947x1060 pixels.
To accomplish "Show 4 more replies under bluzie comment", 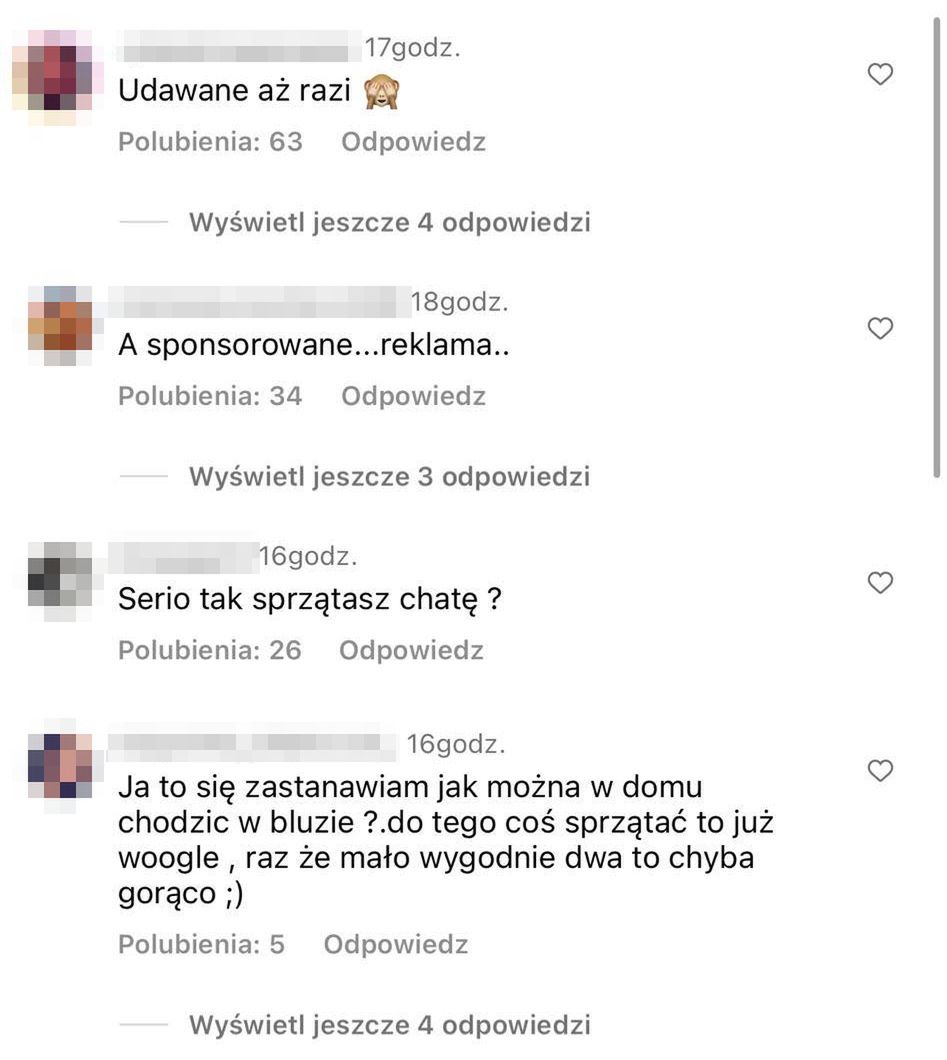I will (x=390, y=1025).
